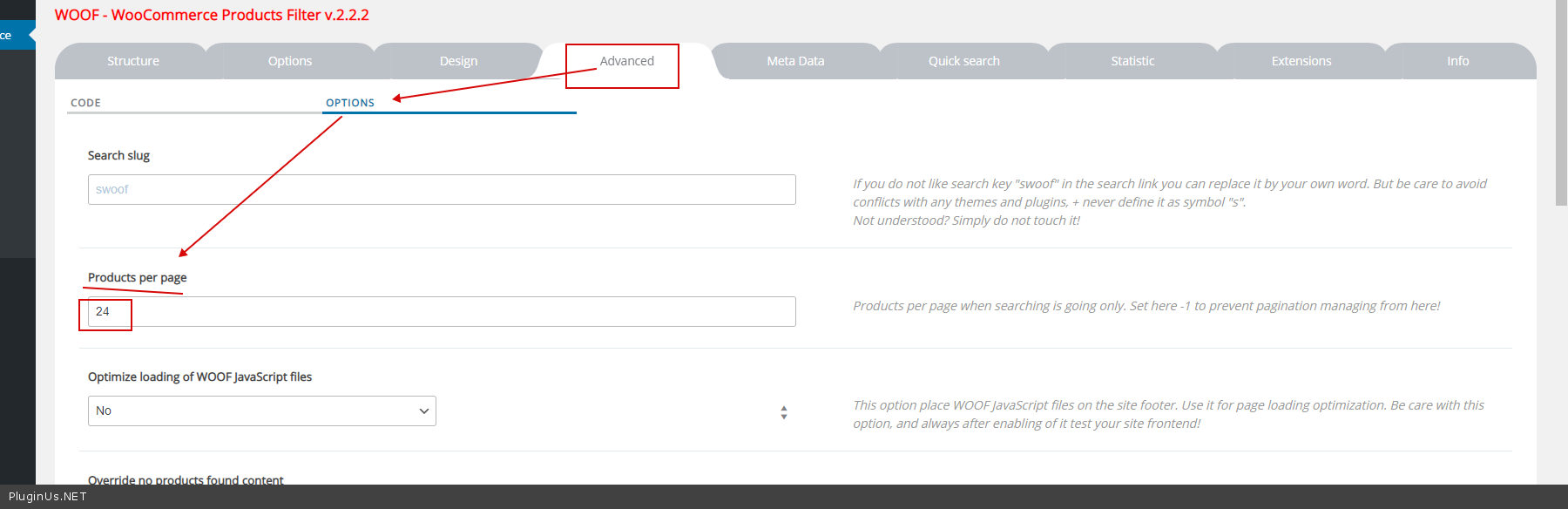This screenshot has height=509, width=1568.
Task: Open the Design tab
Action: click(458, 61)
